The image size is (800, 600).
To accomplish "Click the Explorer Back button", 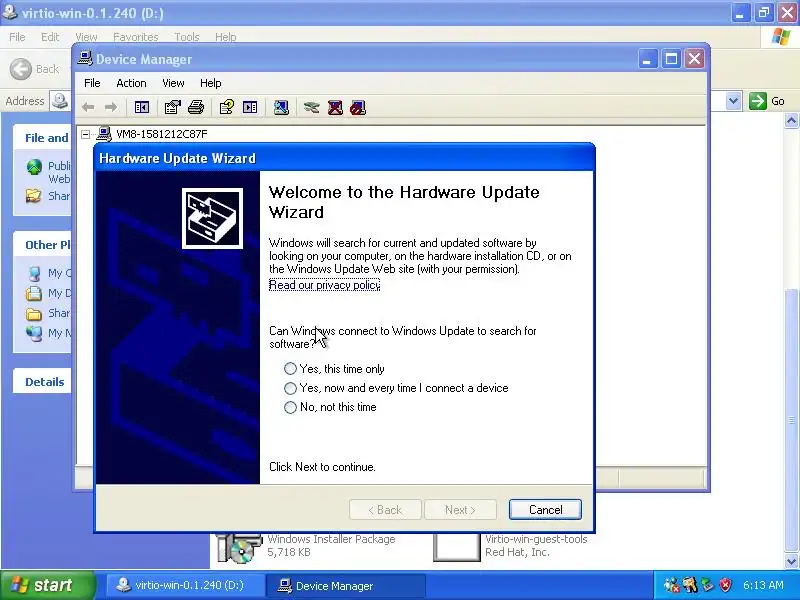I will tap(34, 69).
